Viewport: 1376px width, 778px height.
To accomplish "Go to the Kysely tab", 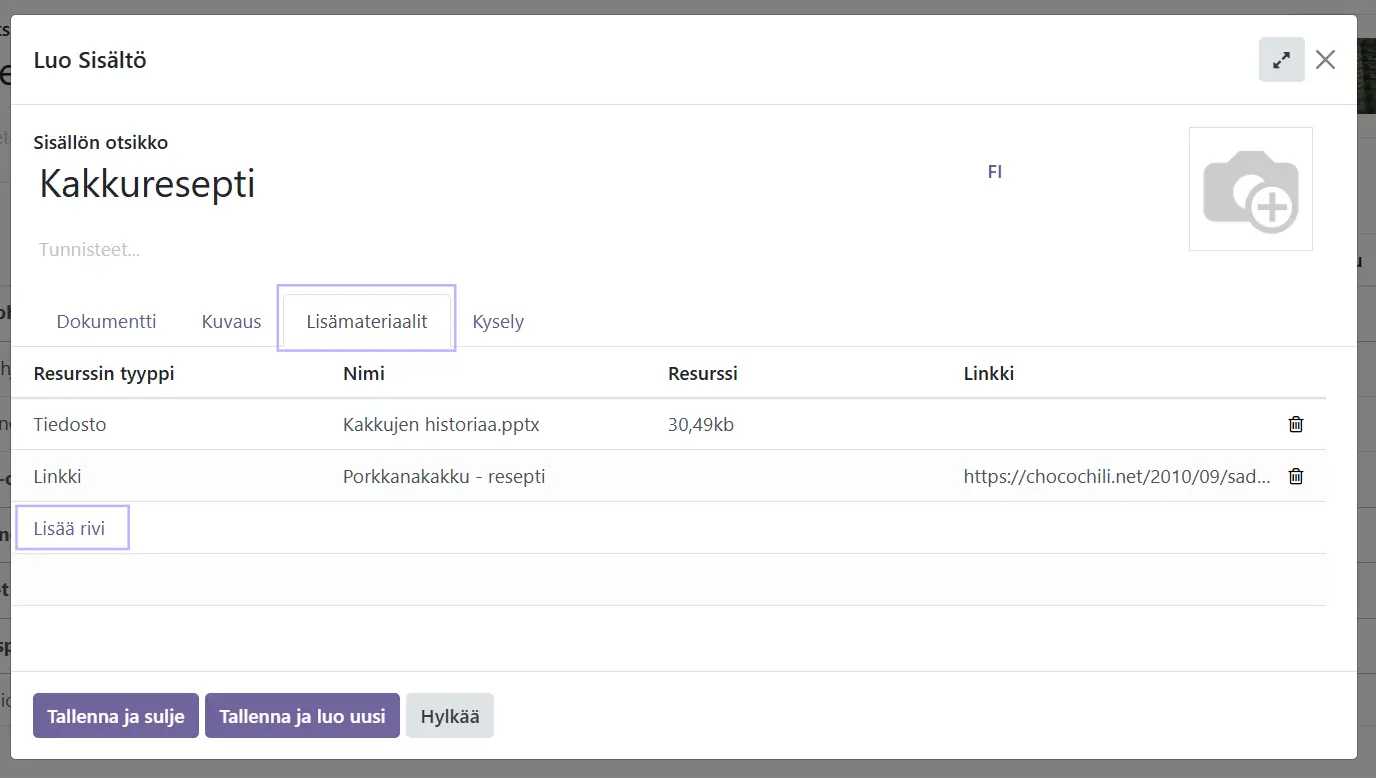I will click(x=498, y=322).
